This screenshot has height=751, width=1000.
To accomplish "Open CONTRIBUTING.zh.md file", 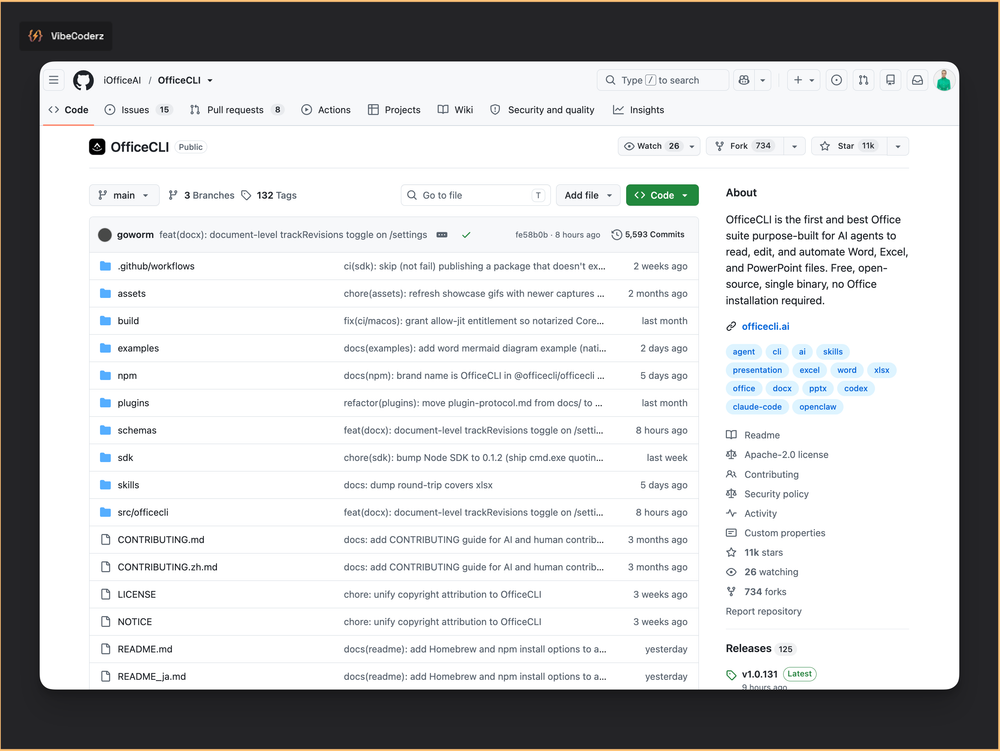I will pos(167,567).
